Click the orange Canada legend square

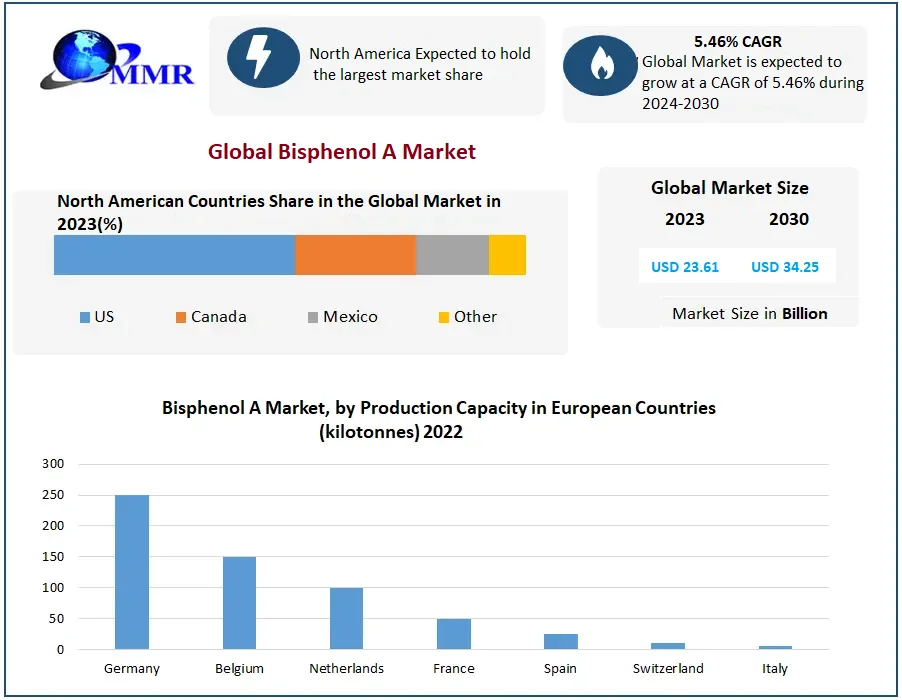tap(181, 317)
